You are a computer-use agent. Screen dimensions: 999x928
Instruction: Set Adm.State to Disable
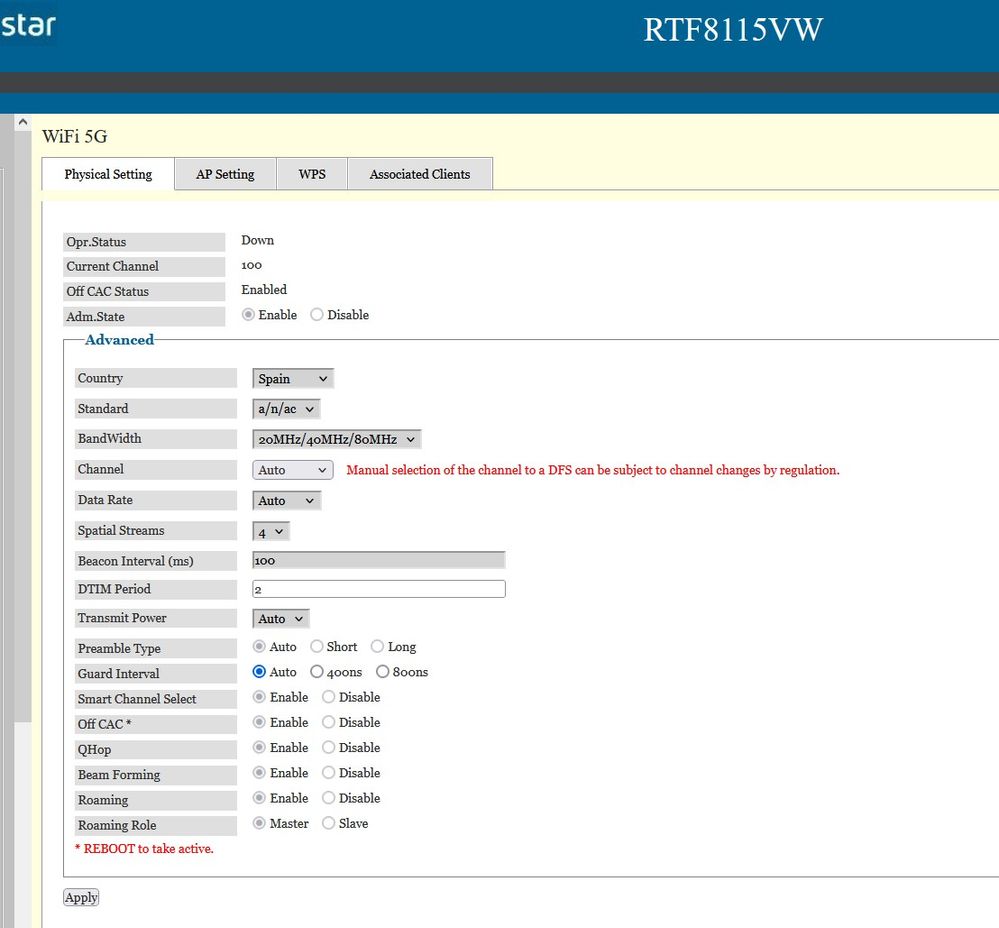(317, 315)
